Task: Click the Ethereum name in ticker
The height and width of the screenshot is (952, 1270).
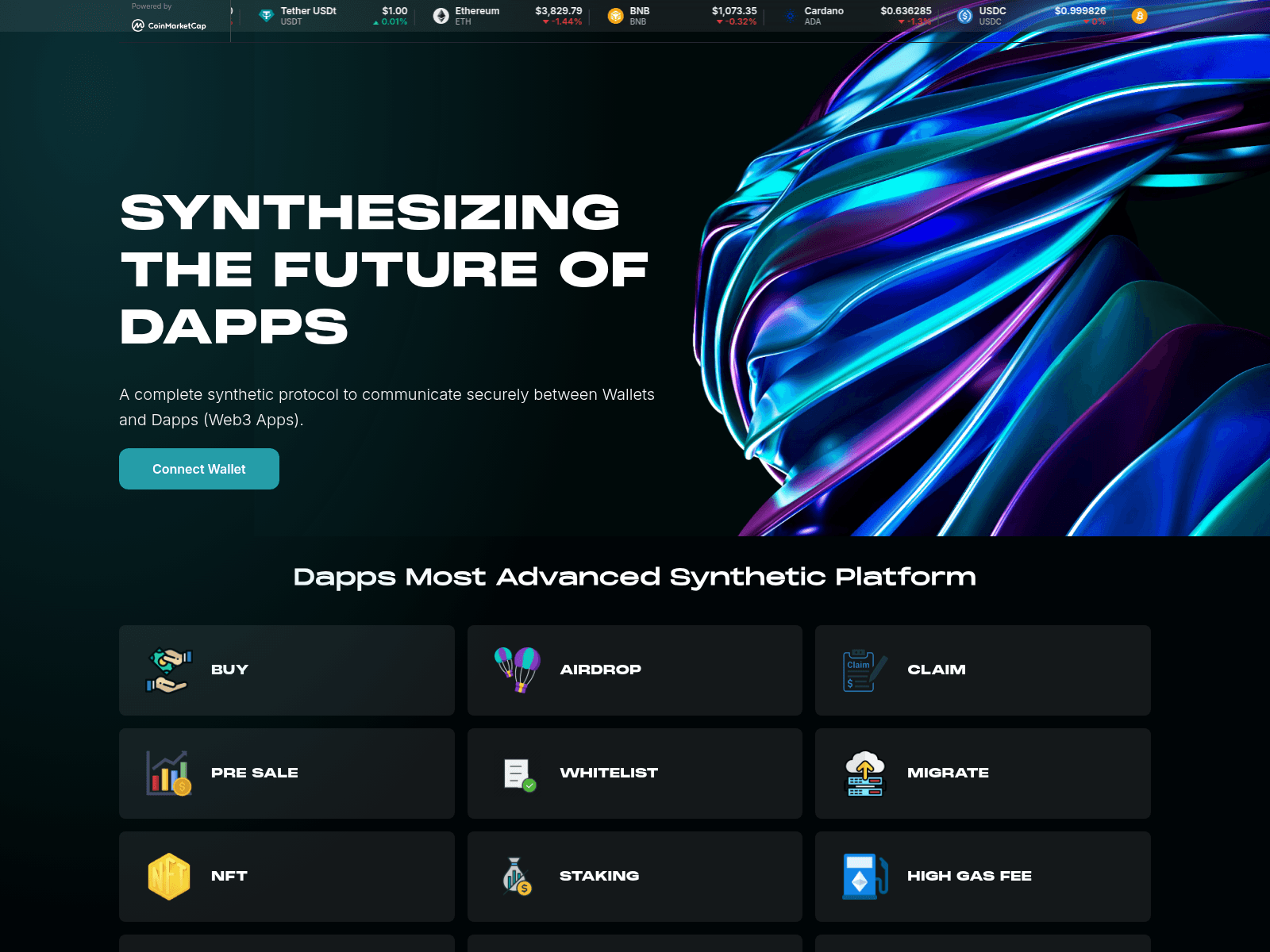Action: pos(477,11)
